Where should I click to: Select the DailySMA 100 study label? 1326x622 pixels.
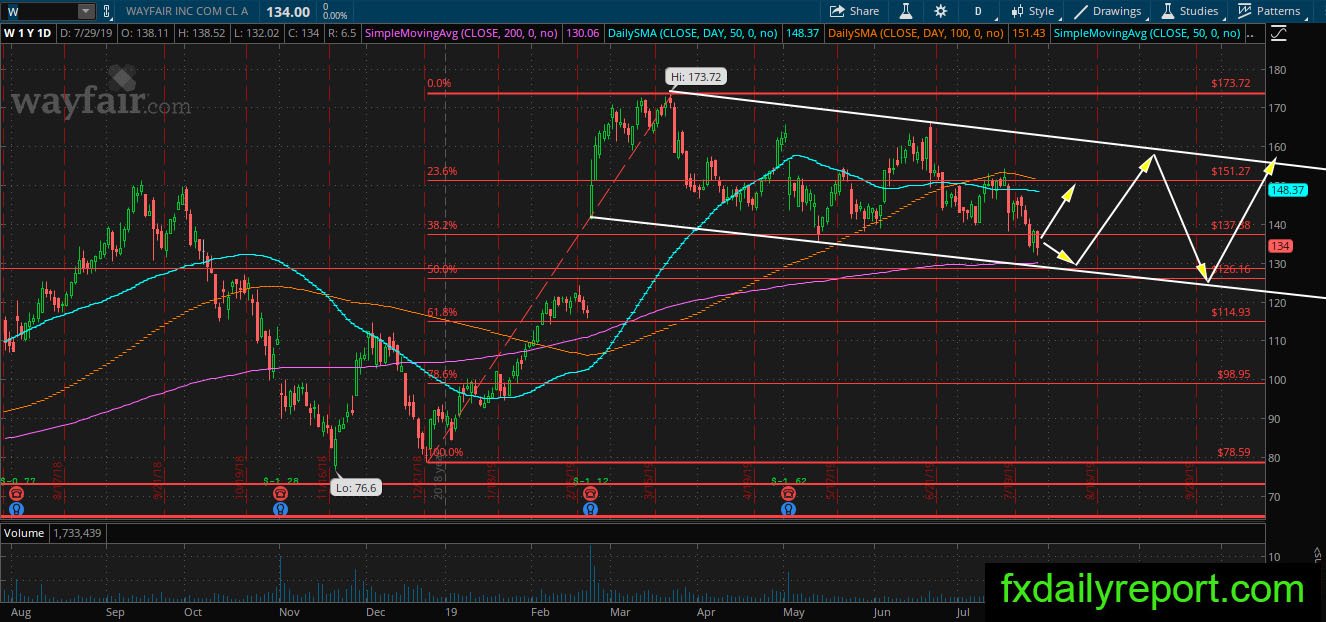[917, 33]
